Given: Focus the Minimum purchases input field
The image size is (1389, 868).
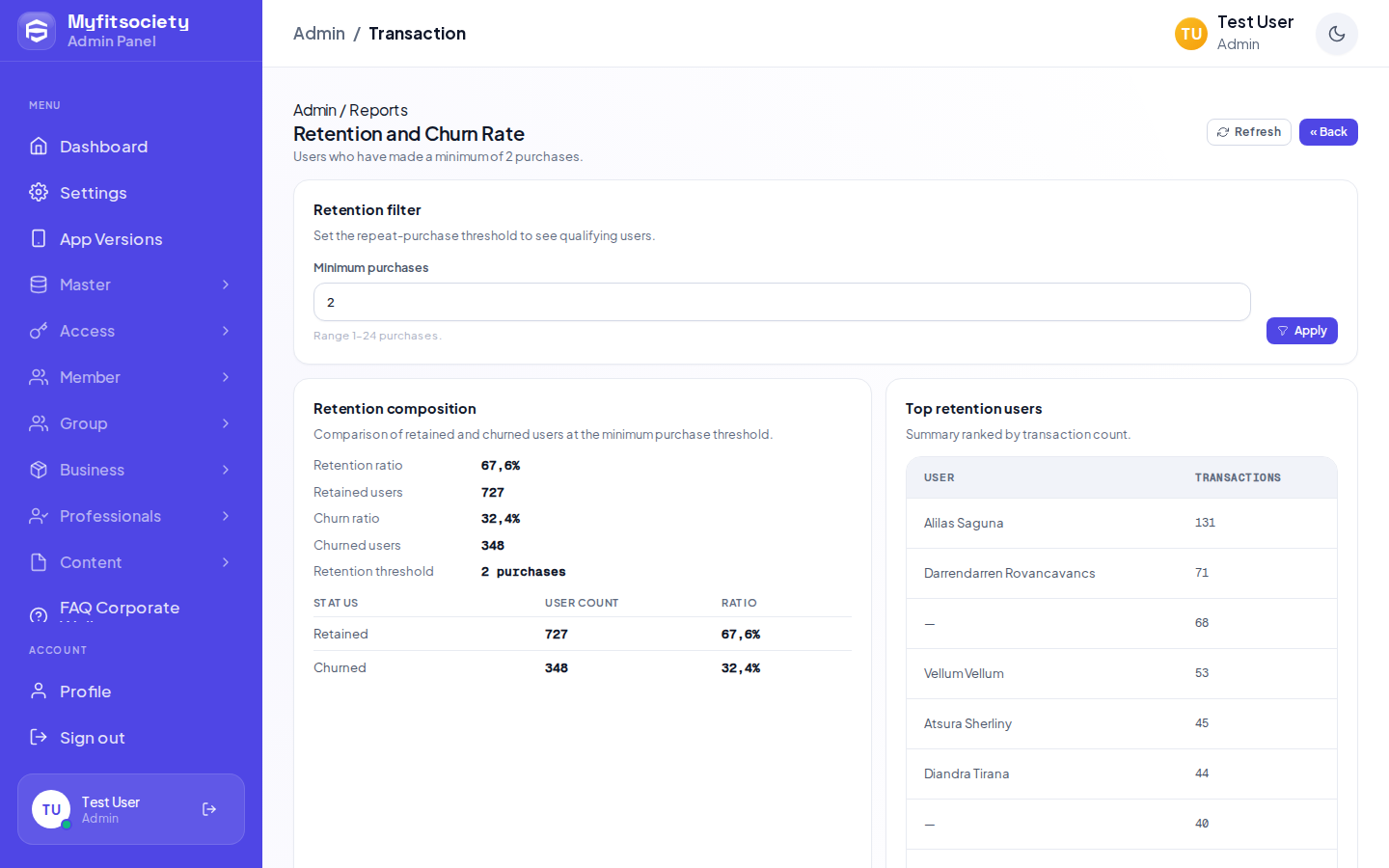Looking at the screenshot, I should pyautogui.click(x=781, y=302).
